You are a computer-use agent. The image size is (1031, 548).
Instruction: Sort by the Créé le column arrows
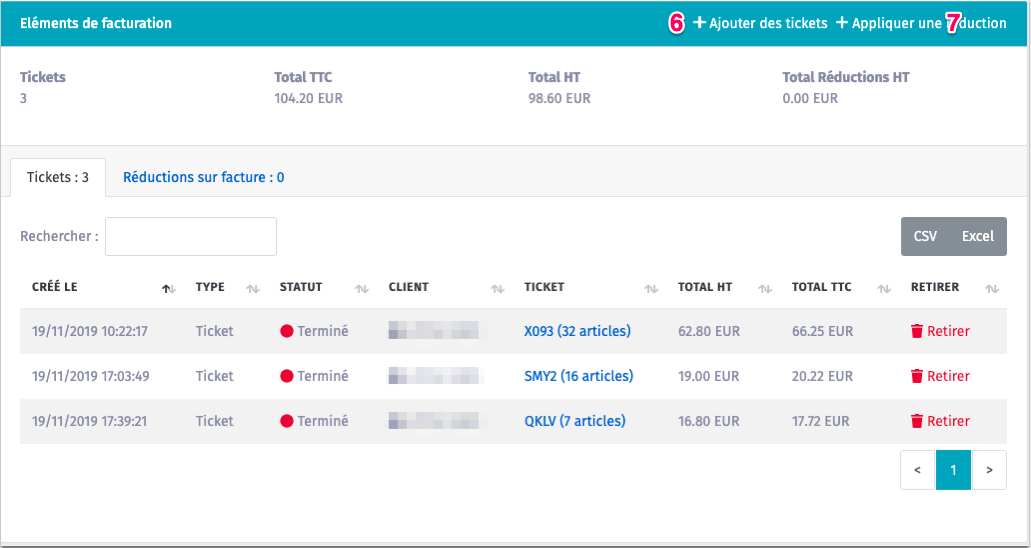click(x=169, y=288)
